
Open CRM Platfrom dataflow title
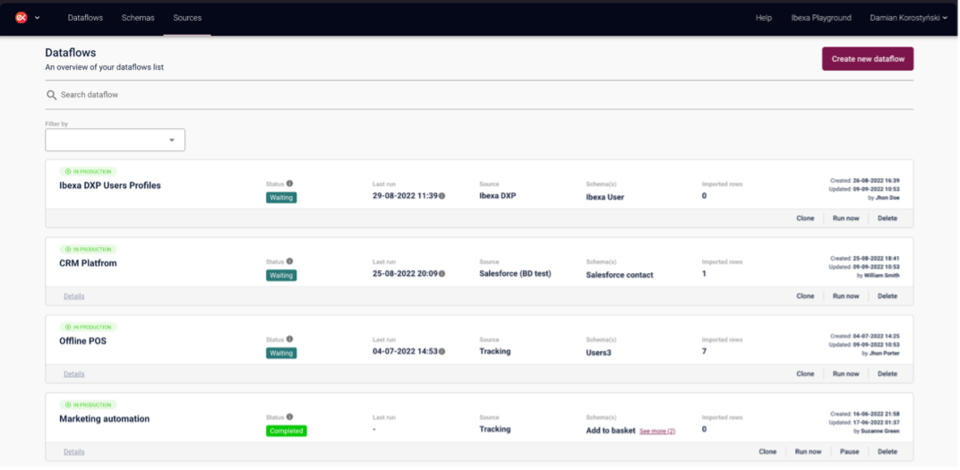point(88,263)
